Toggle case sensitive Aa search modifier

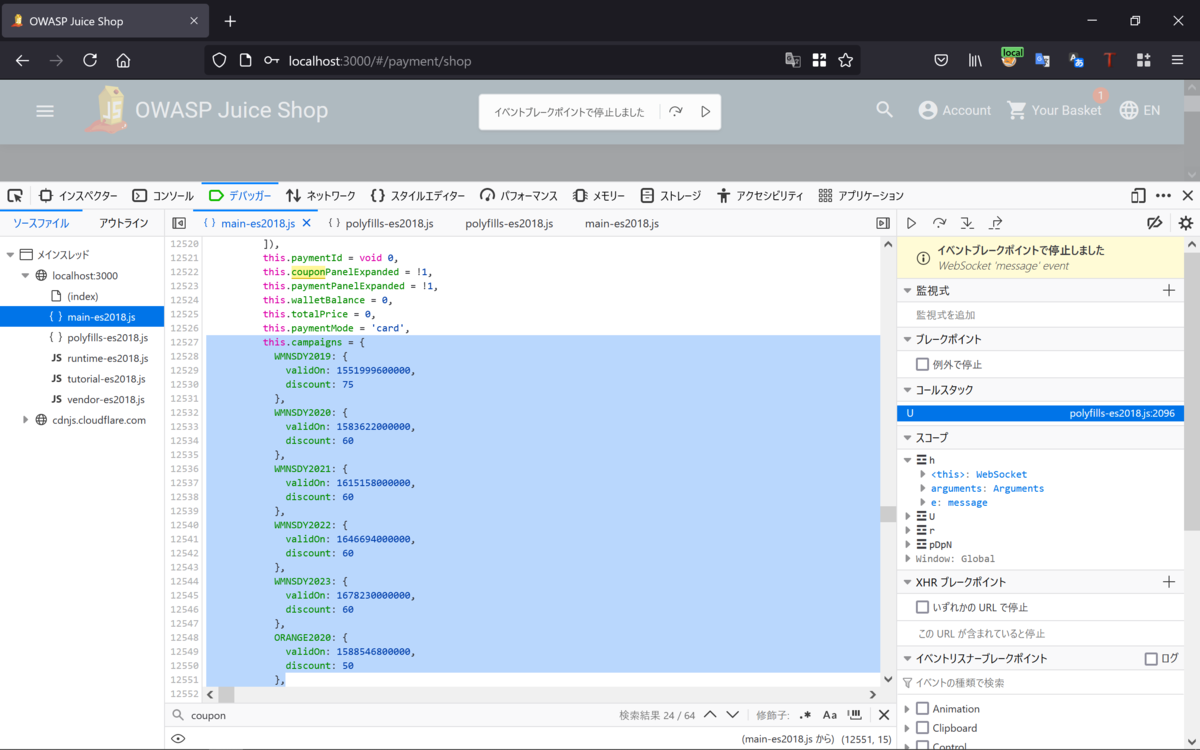click(x=830, y=715)
